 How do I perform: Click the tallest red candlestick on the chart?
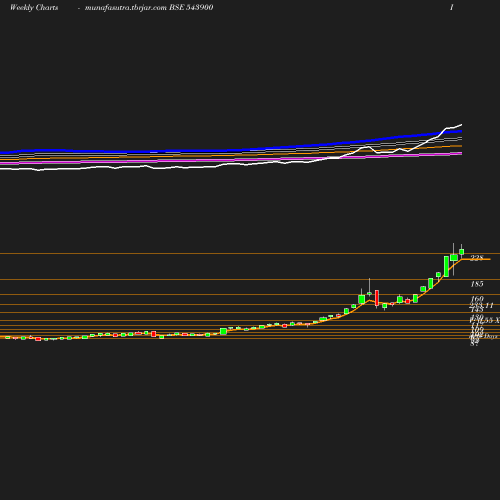(377, 298)
